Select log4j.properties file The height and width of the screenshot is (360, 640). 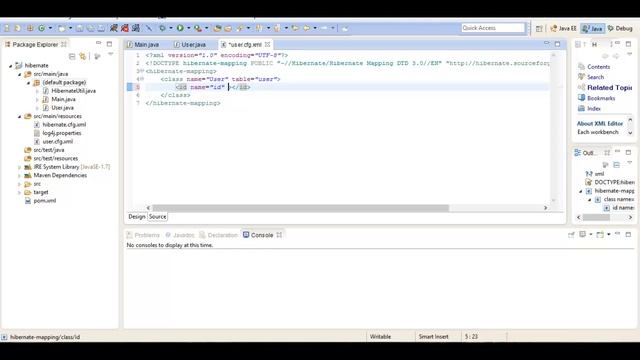pos(62,133)
